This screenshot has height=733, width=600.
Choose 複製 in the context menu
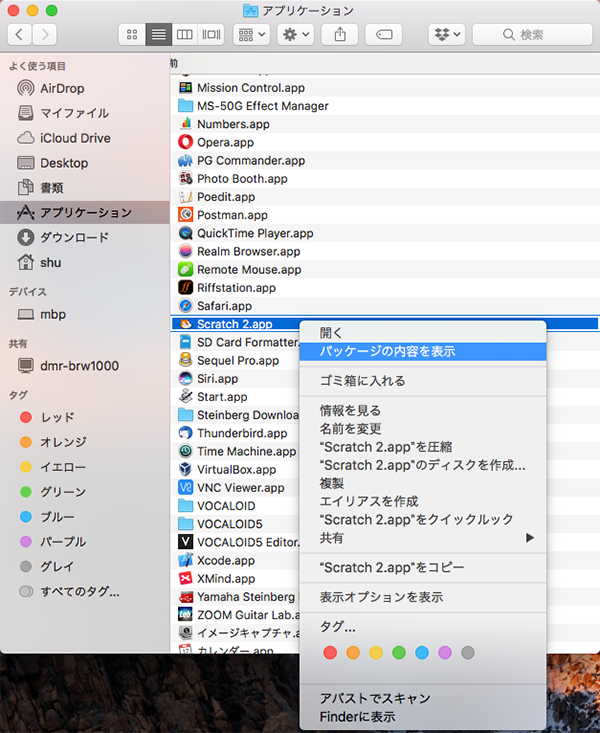(x=423, y=483)
